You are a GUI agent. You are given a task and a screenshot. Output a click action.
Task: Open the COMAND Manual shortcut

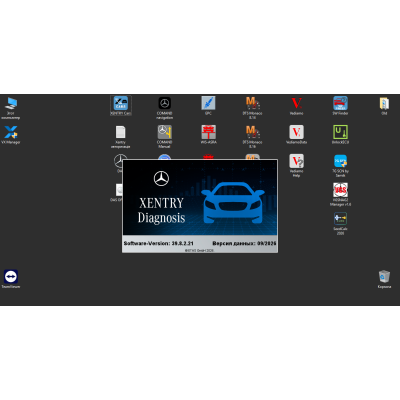pyautogui.click(x=164, y=137)
